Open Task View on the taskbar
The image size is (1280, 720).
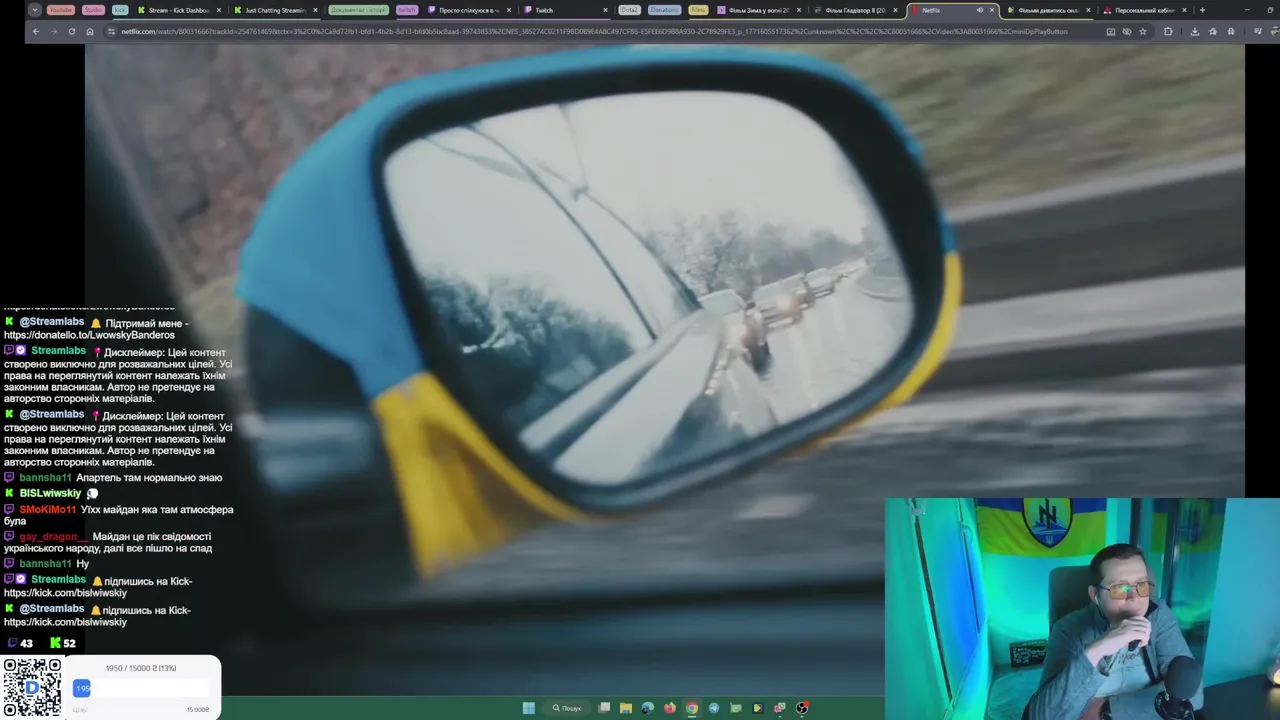tap(604, 708)
